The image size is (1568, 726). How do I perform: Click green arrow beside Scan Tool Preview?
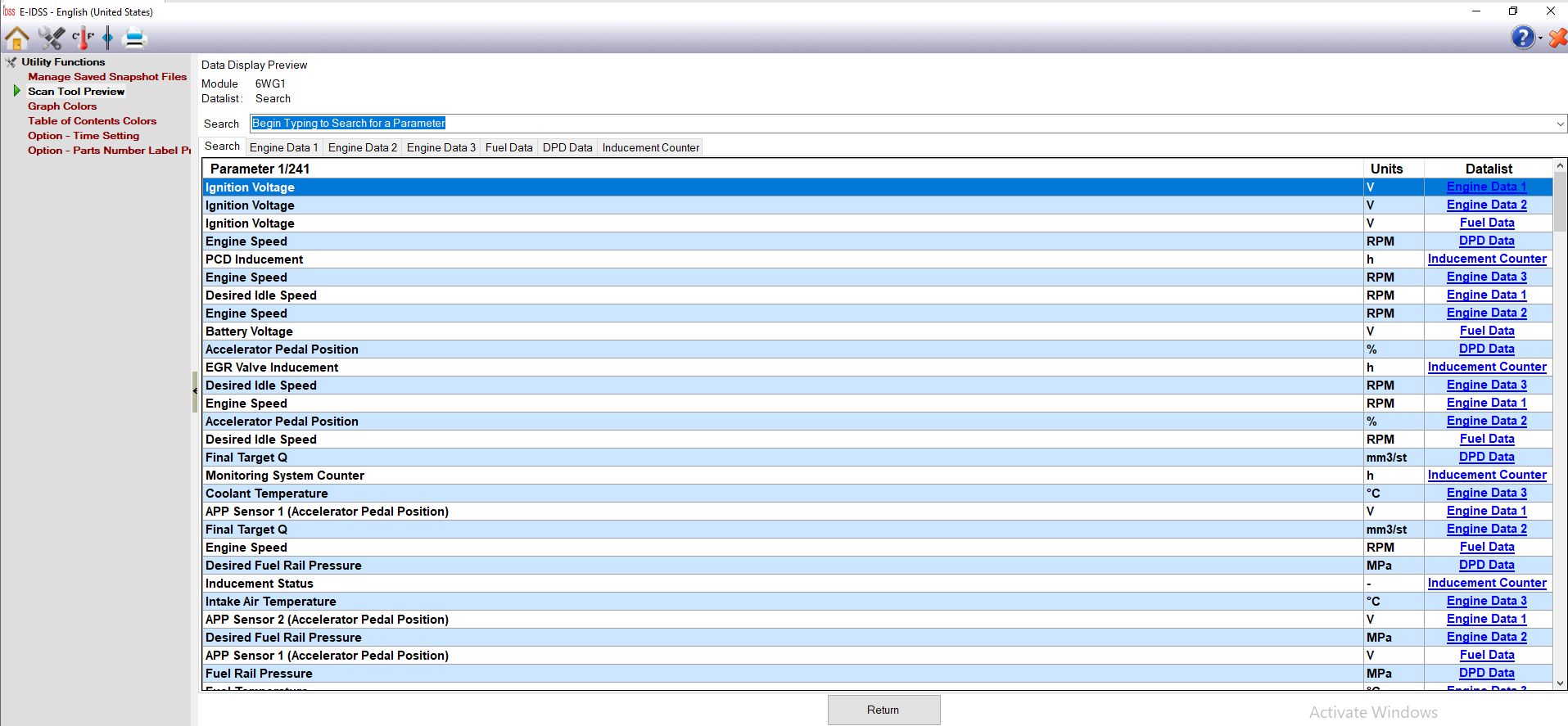coord(17,91)
